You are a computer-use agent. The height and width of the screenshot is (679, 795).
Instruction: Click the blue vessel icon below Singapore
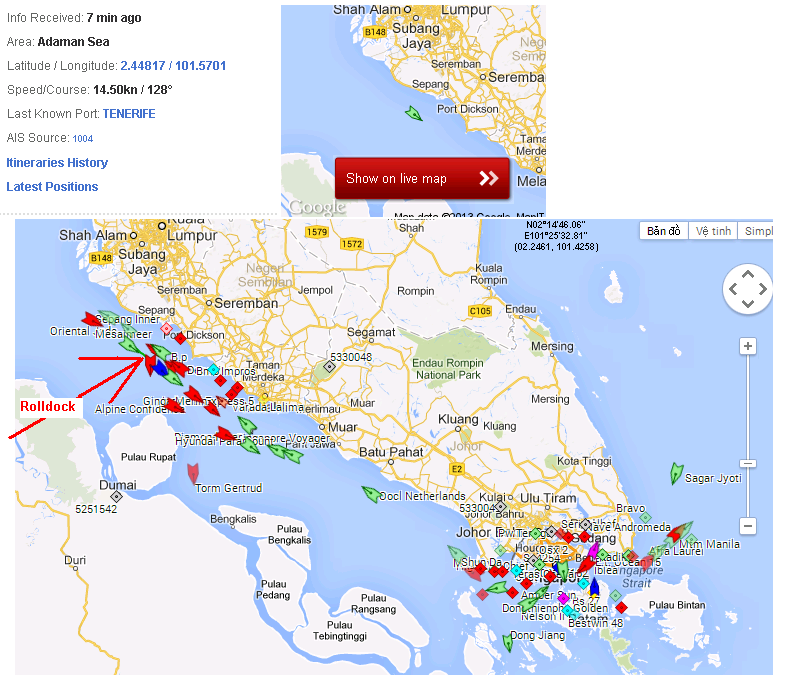coord(594,587)
